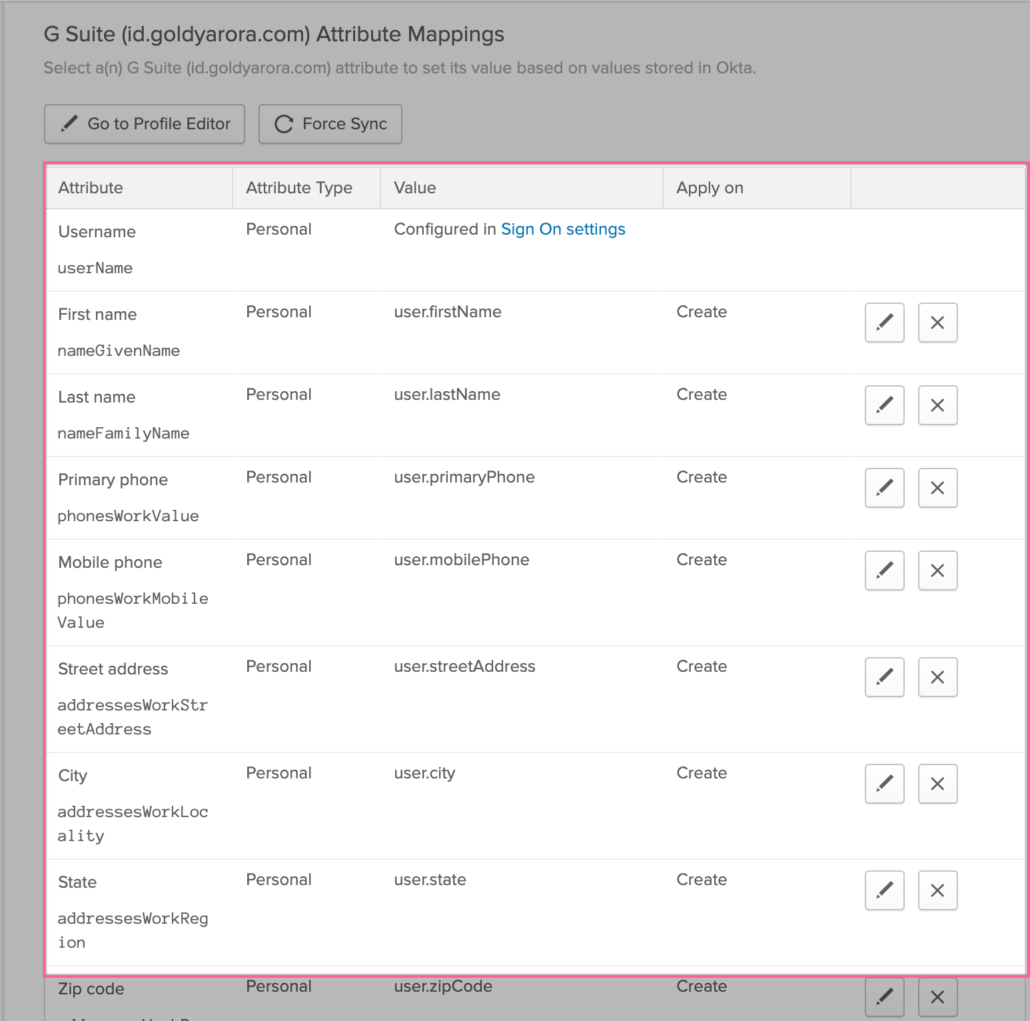Select the user.city value
This screenshot has height=1021, width=1030.
[x=424, y=773]
